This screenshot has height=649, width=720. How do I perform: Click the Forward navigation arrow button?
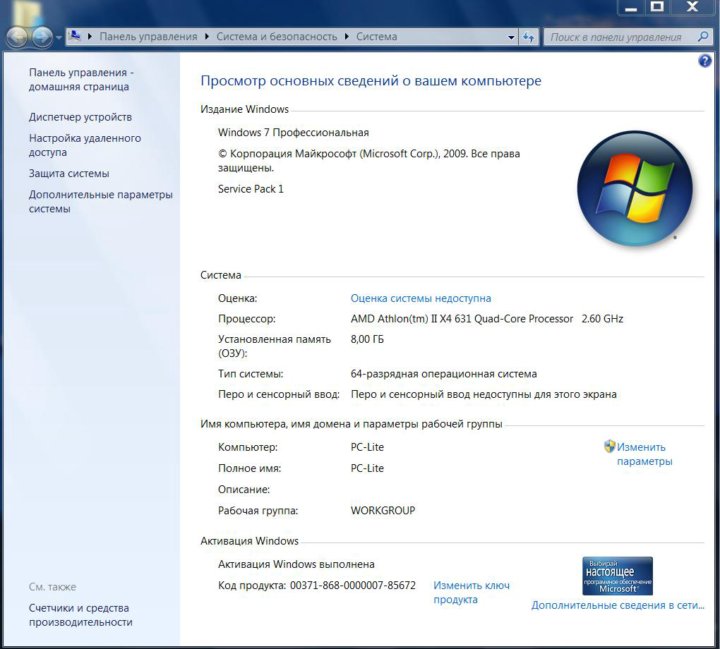(42, 37)
